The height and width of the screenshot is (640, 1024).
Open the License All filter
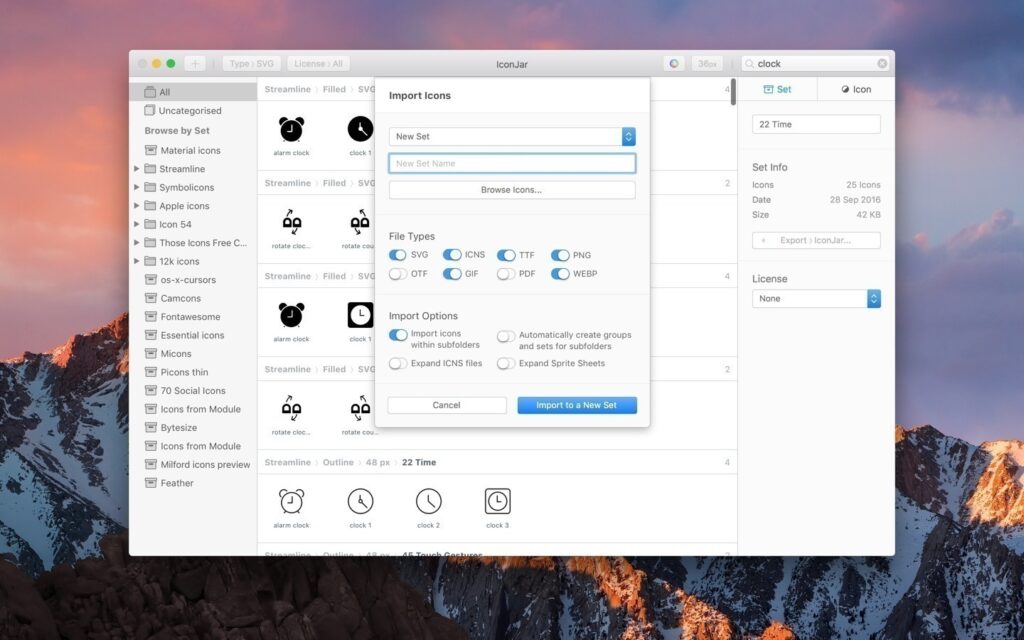pyautogui.click(x=318, y=63)
